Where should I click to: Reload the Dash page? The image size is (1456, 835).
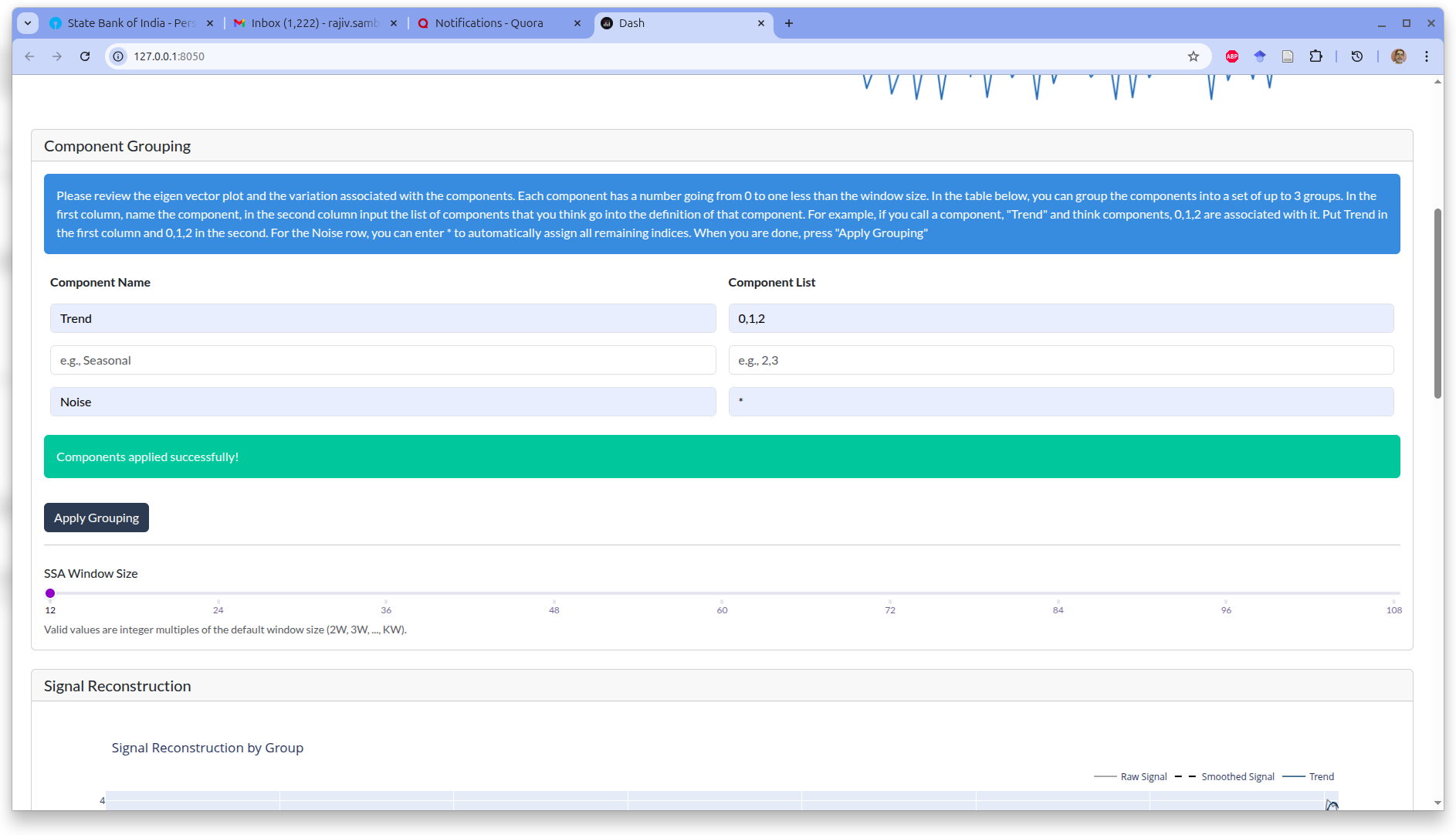point(85,56)
